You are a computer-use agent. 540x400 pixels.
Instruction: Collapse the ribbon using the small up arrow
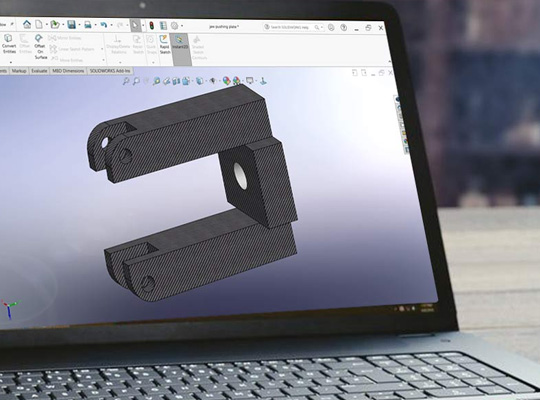click(x=389, y=61)
